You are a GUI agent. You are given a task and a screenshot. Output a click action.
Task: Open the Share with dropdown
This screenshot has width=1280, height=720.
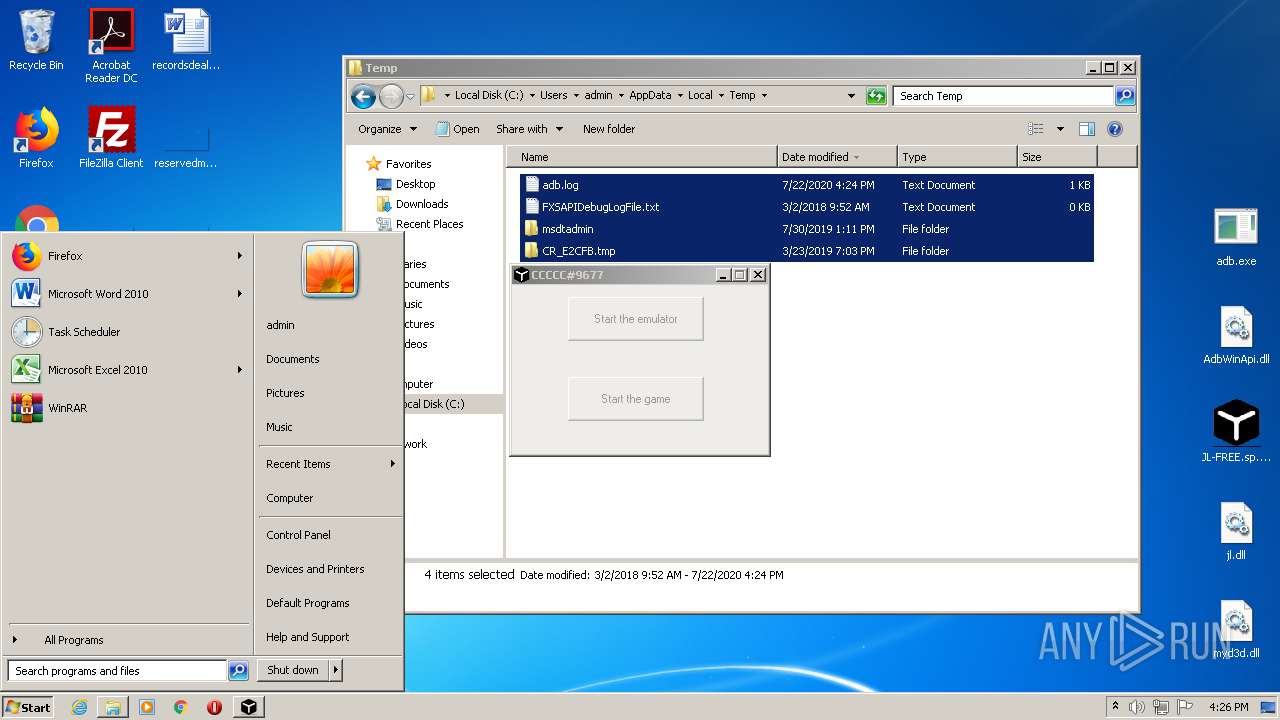pyautogui.click(x=529, y=129)
